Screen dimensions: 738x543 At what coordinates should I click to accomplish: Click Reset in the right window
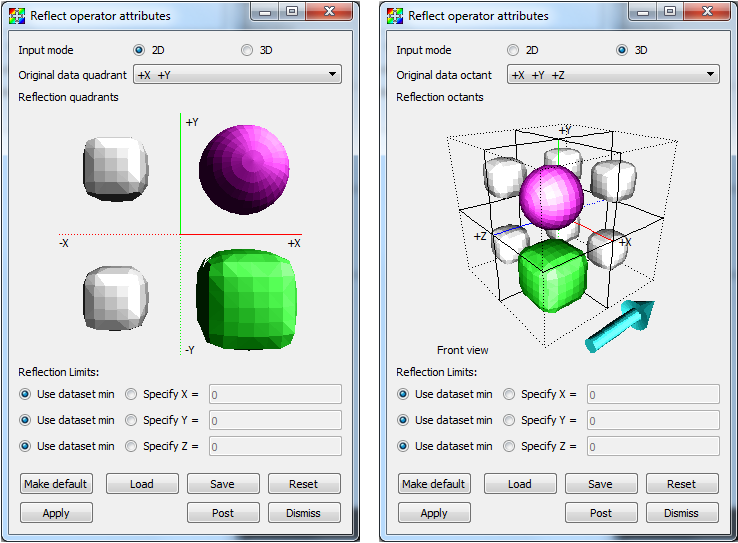tap(682, 484)
